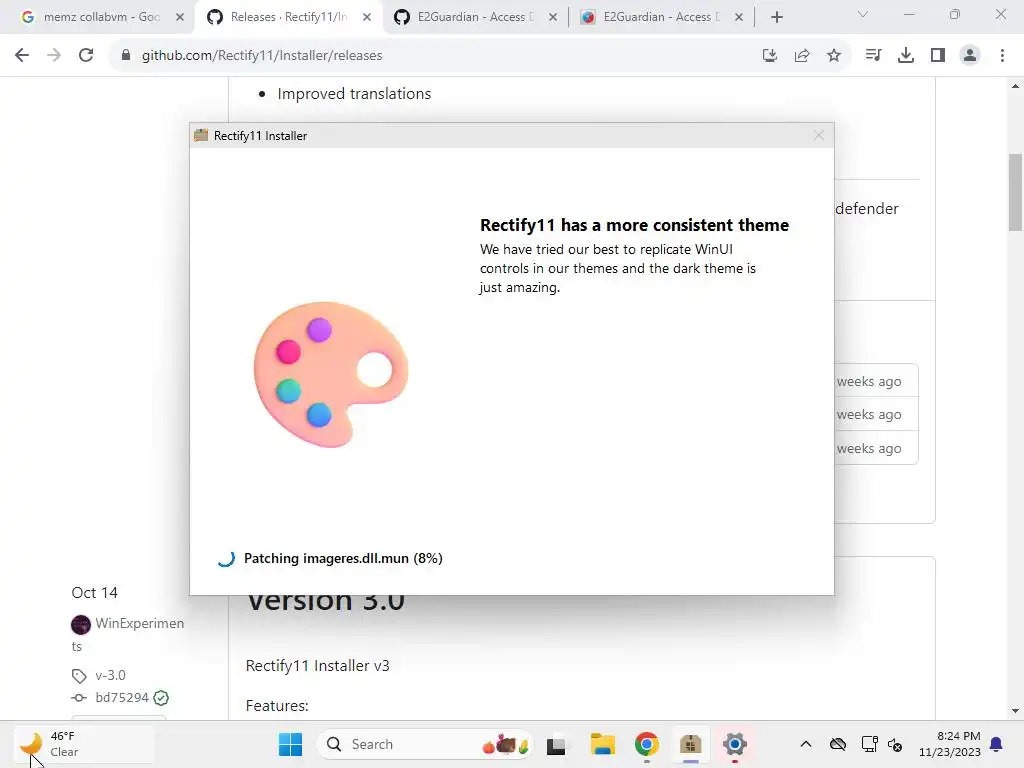This screenshot has width=1024, height=768.
Task: Click Patching imageres.dll.mun progress text
Action: pos(343,558)
